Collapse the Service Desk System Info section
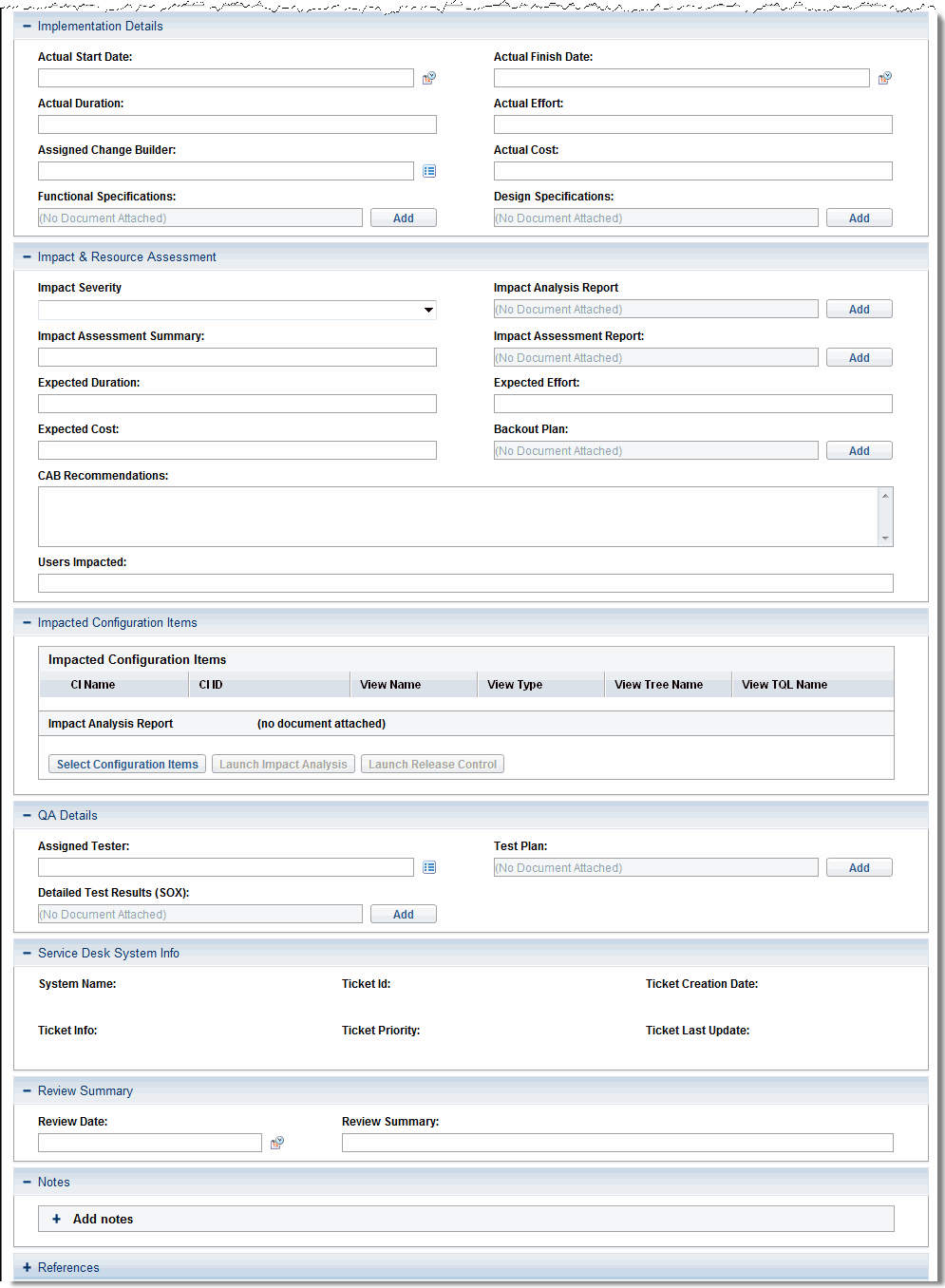 pyautogui.click(x=26, y=953)
